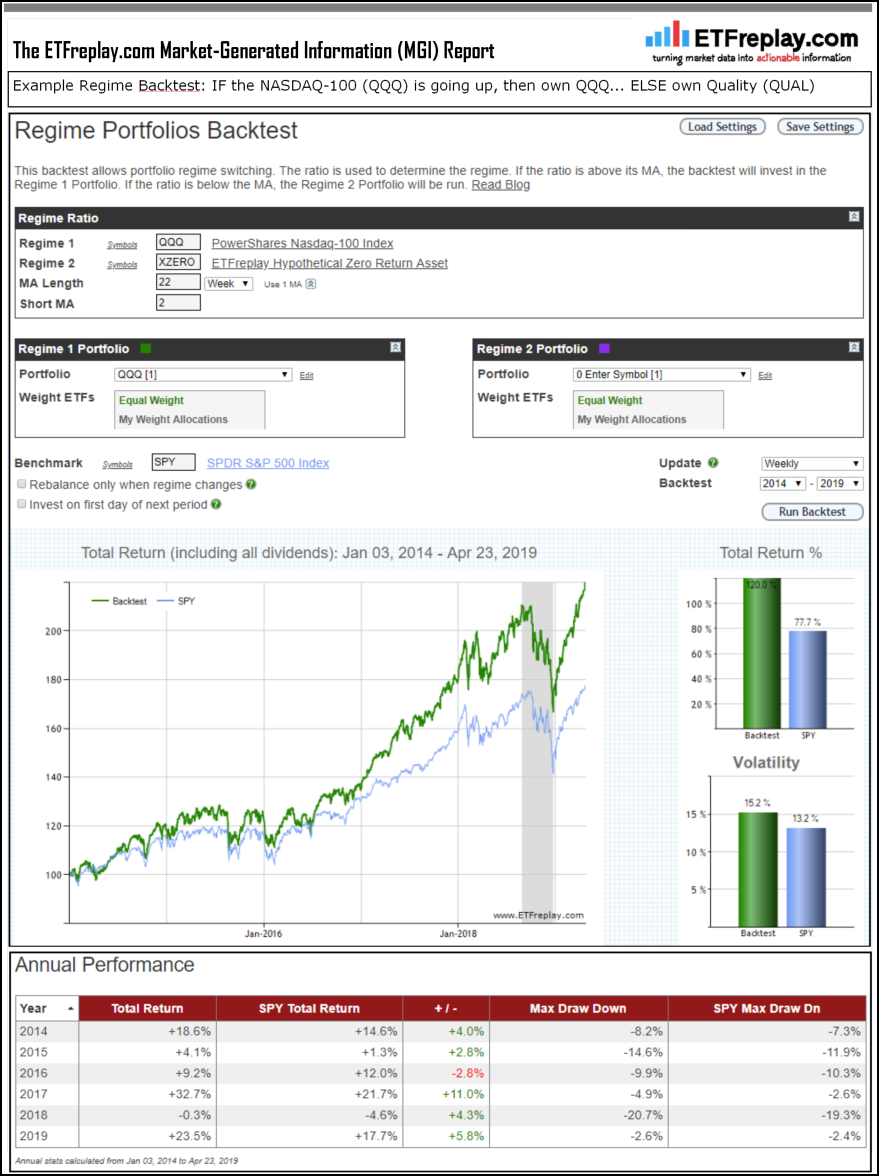Open the ETFreplay Hypothetical Zero Return Asset link
Screen dimensions: 879x1176
(x=329, y=263)
